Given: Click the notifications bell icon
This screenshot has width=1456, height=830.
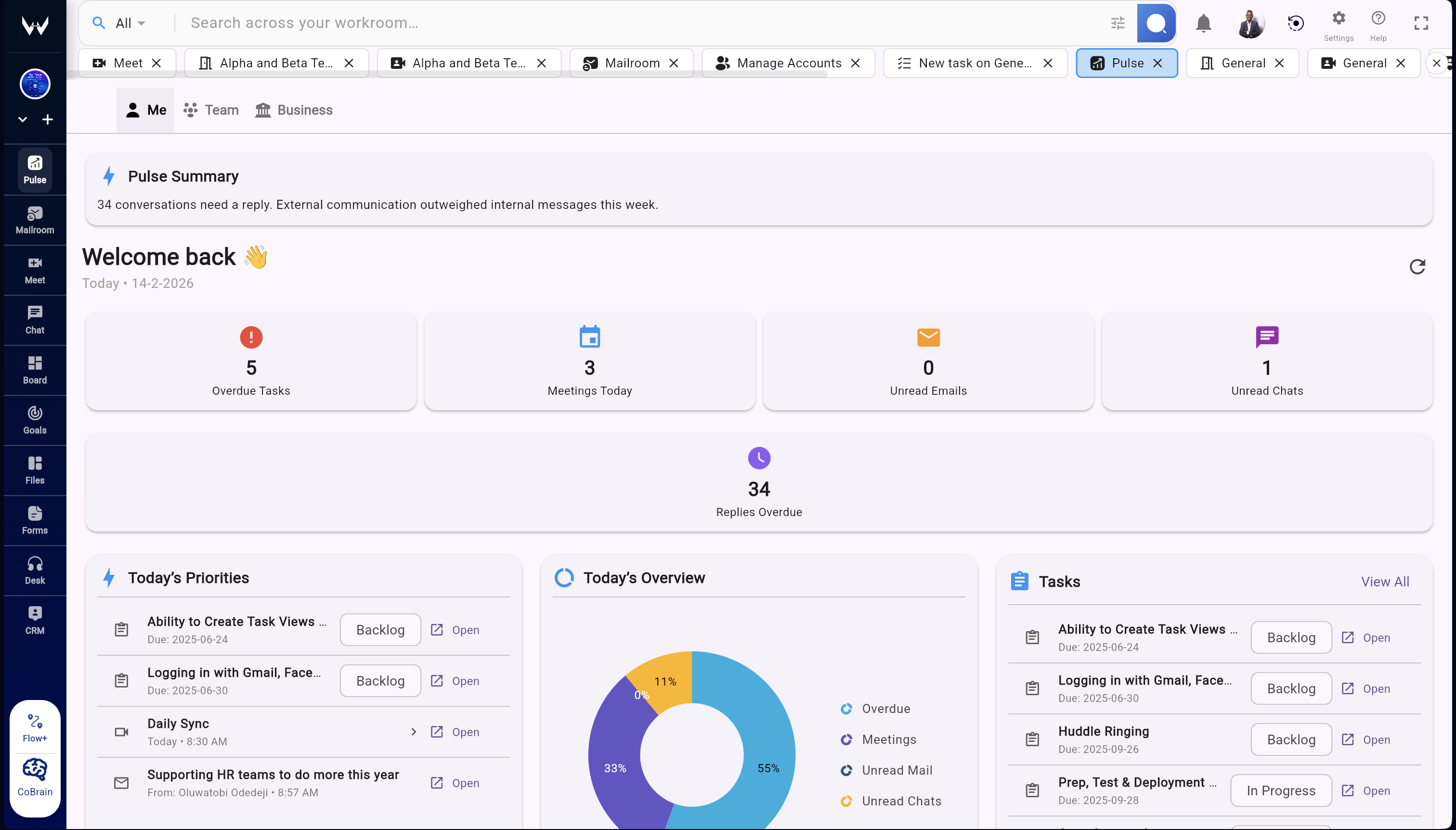Looking at the screenshot, I should coord(1203,24).
